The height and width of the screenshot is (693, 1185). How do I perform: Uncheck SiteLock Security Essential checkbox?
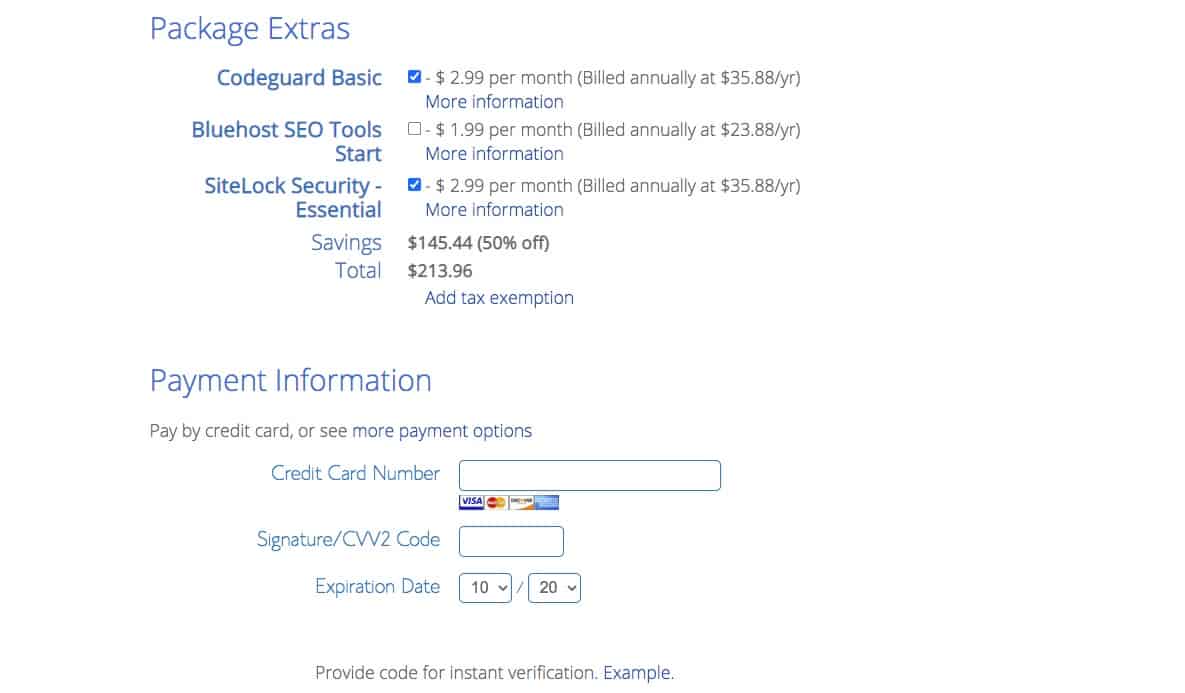pyautogui.click(x=414, y=184)
